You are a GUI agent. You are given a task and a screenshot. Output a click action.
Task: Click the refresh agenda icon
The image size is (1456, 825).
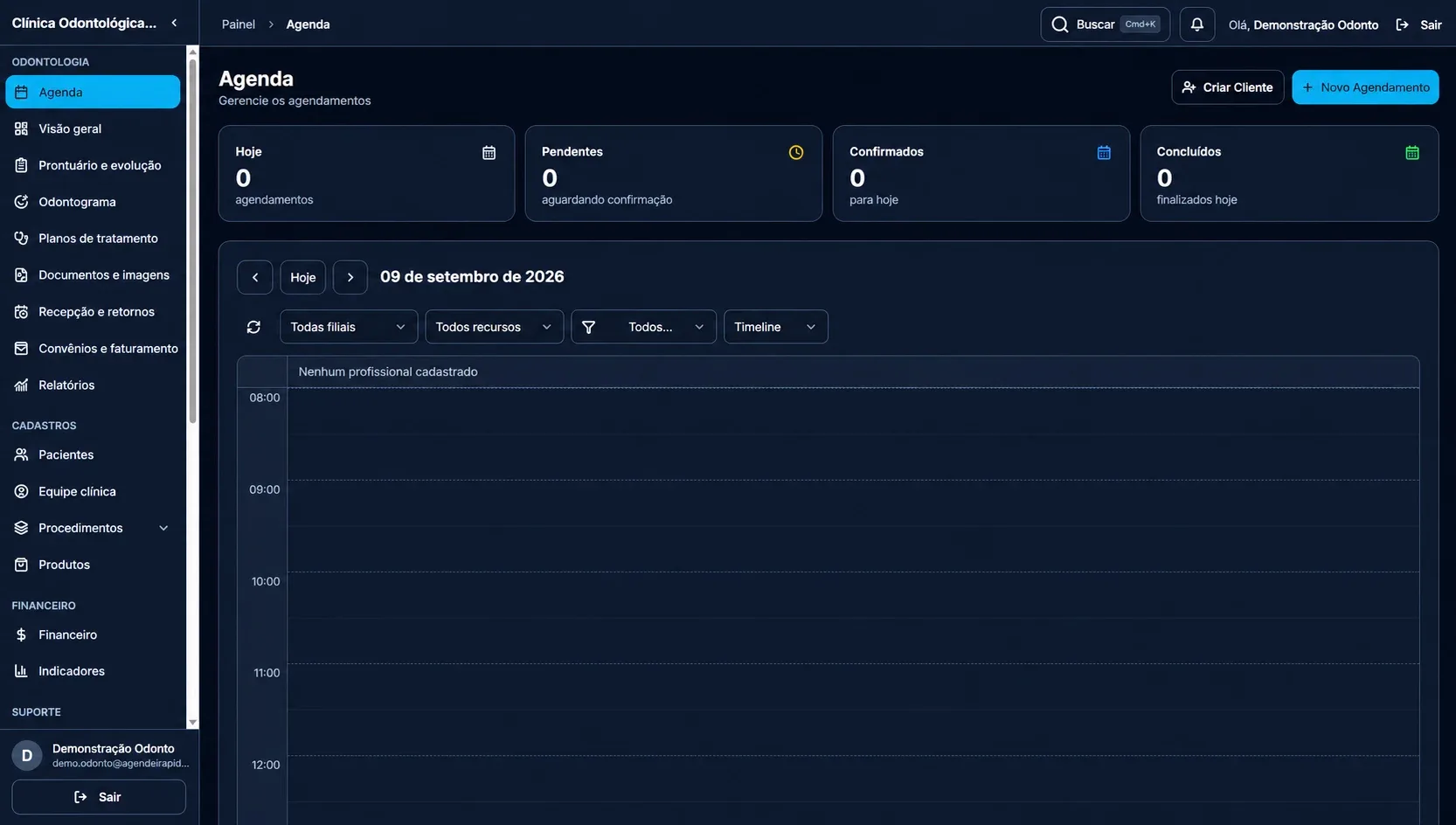click(253, 327)
